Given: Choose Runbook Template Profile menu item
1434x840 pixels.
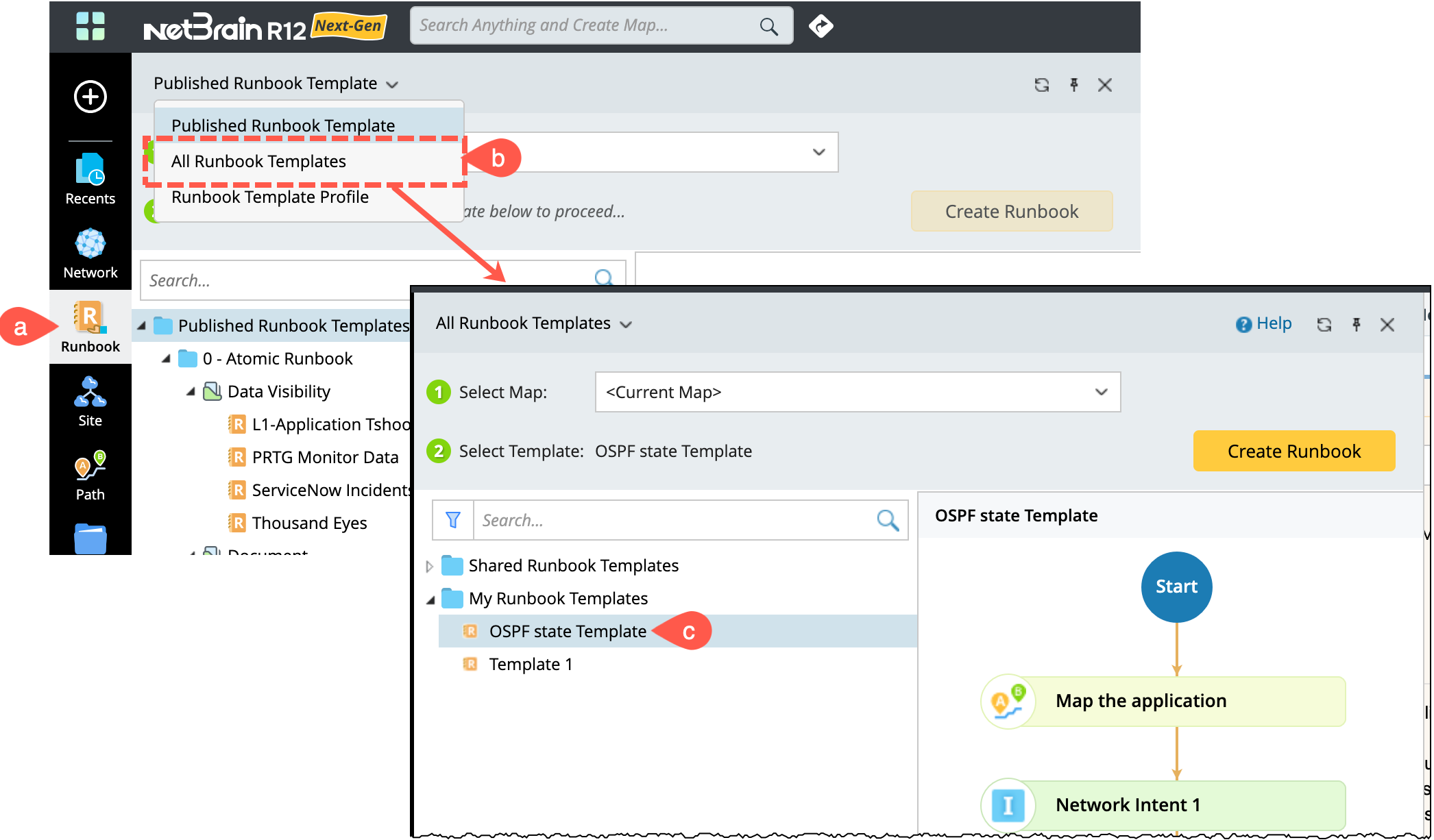Looking at the screenshot, I should (269, 197).
